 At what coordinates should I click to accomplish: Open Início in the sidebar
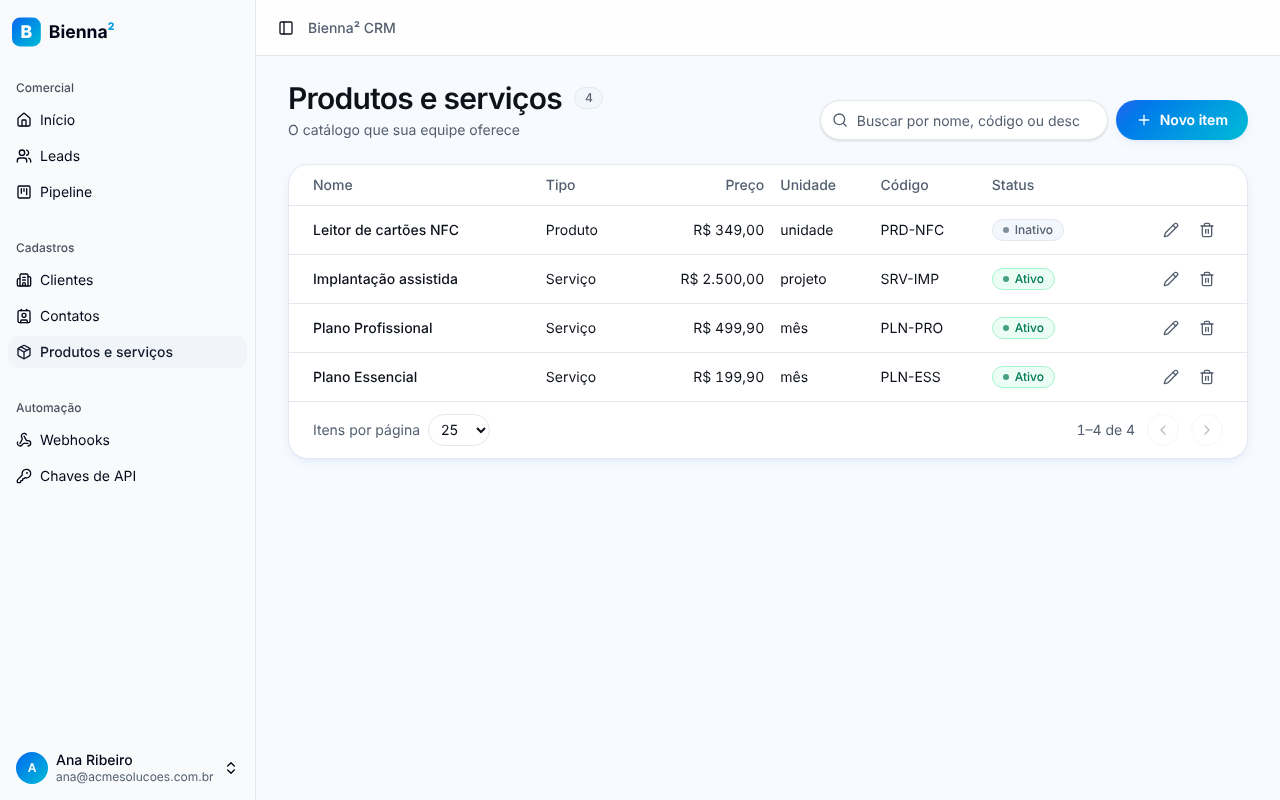tap(127, 120)
